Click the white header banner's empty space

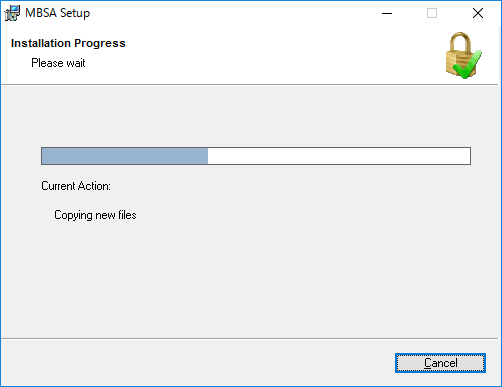click(267, 55)
